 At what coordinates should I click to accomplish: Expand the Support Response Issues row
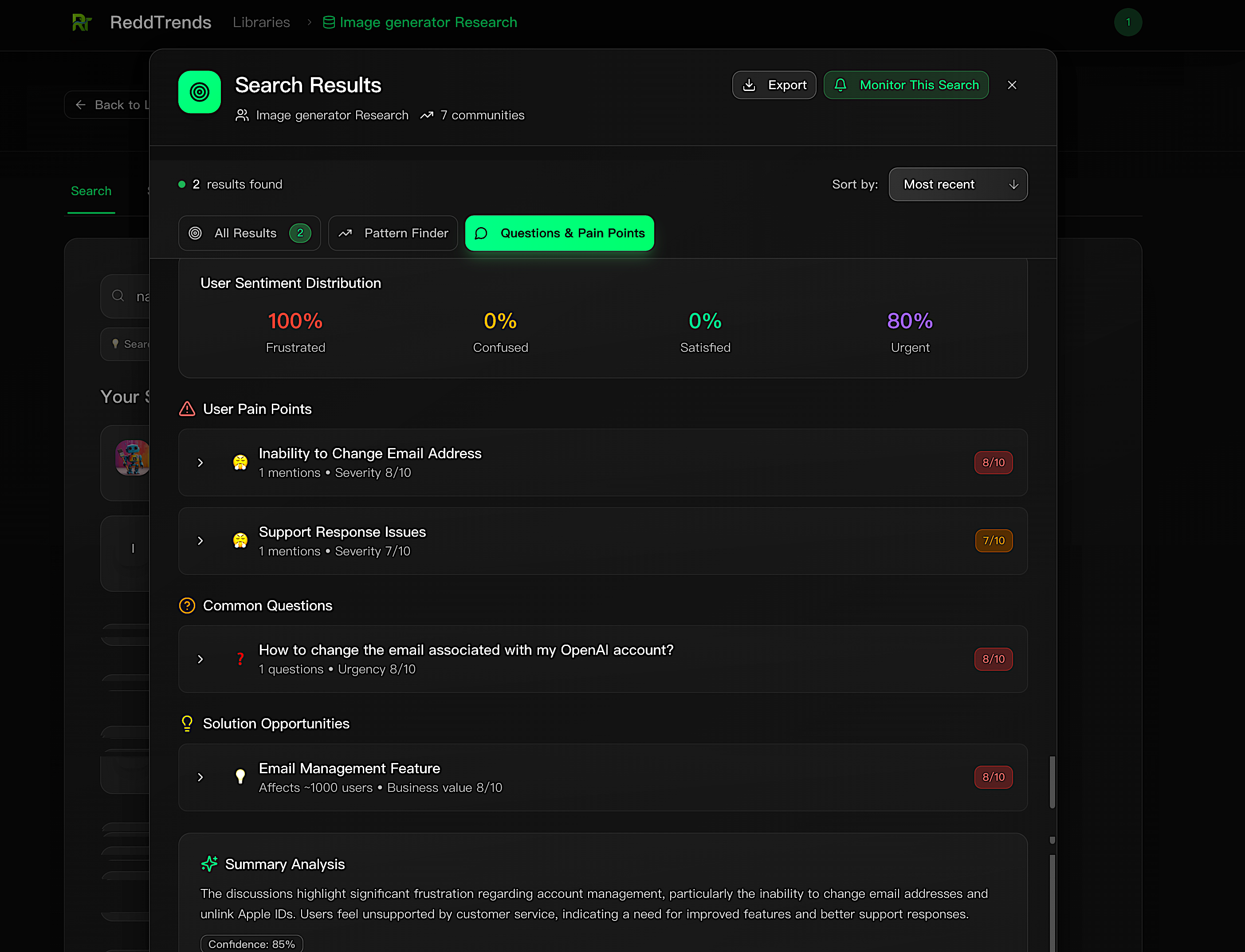pos(200,541)
